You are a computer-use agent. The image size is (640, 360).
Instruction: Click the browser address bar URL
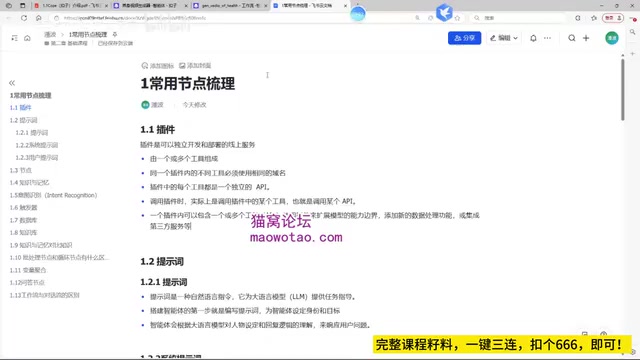click(x=135, y=18)
